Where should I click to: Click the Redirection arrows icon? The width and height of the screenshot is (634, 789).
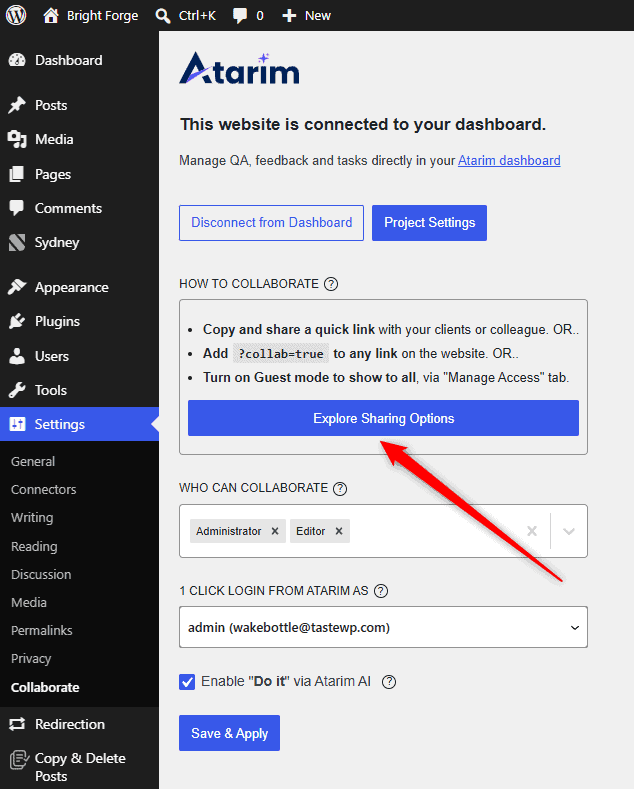click(x=17, y=724)
